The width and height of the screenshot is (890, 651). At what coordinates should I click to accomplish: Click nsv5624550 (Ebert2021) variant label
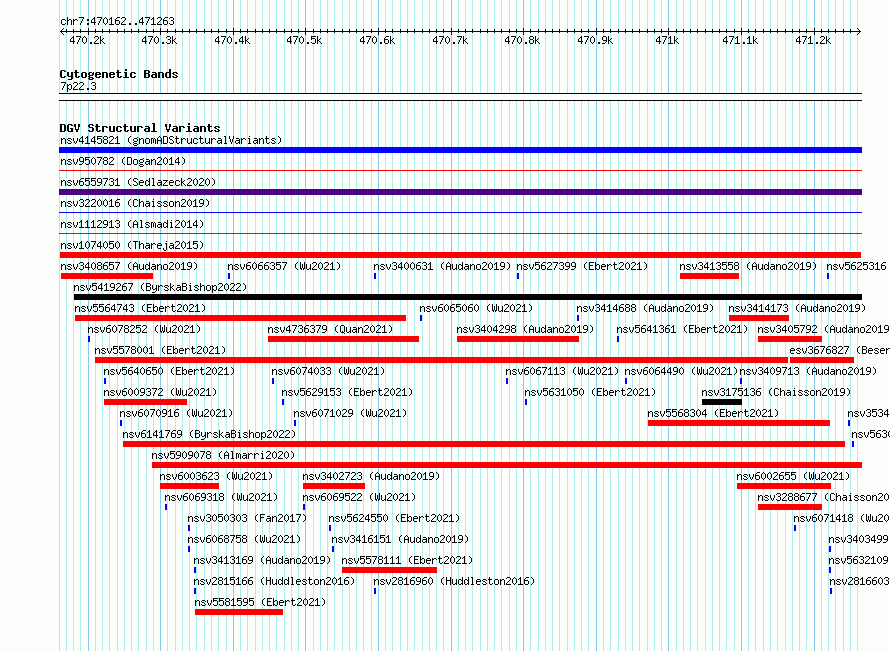[394, 518]
